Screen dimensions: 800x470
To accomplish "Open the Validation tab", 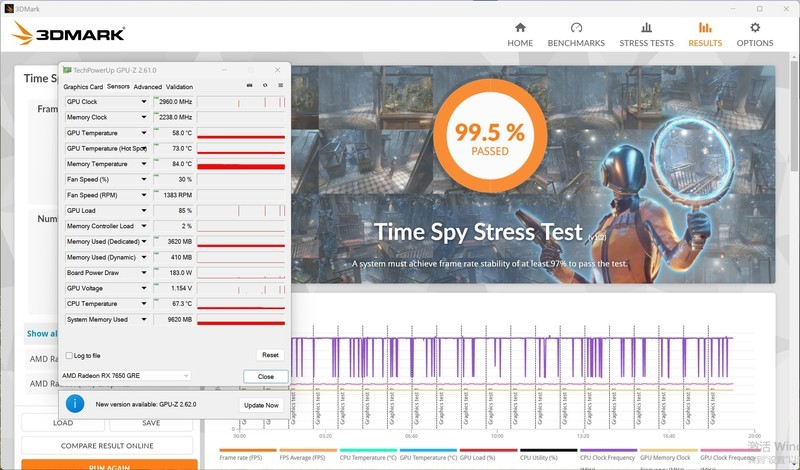I will (179, 87).
